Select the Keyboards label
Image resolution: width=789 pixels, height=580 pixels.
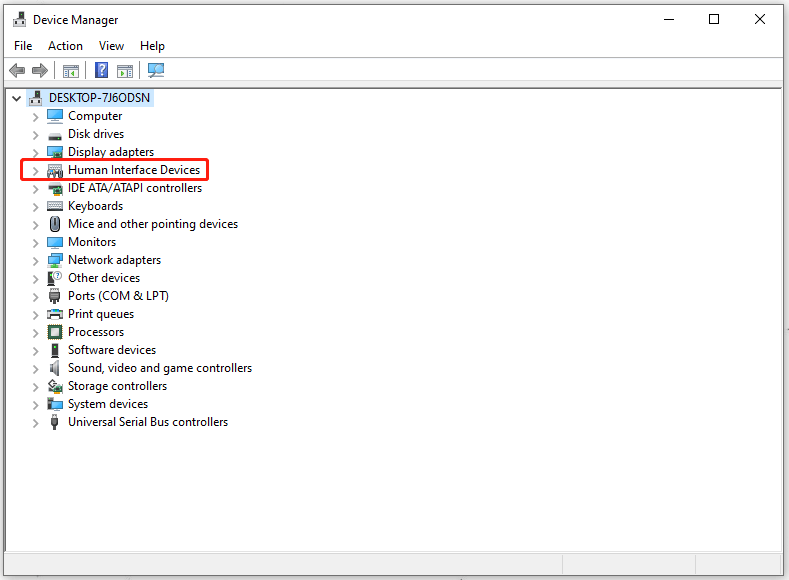pos(96,206)
